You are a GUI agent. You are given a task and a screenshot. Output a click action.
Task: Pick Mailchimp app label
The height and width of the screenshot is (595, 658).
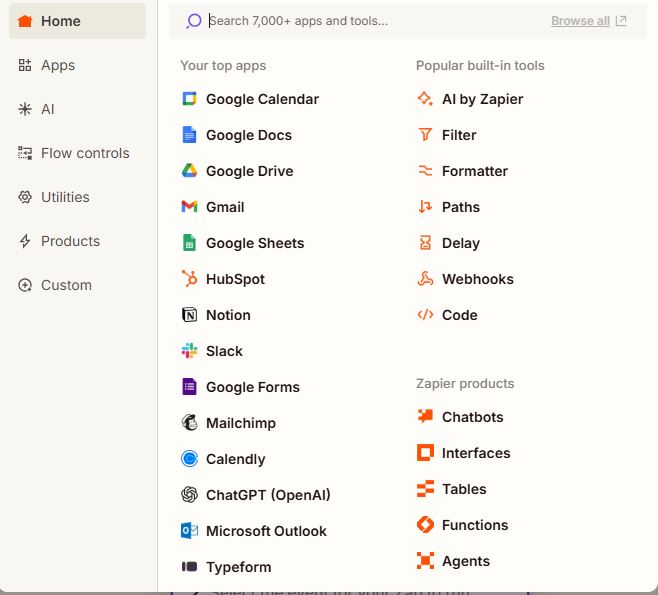(x=241, y=423)
